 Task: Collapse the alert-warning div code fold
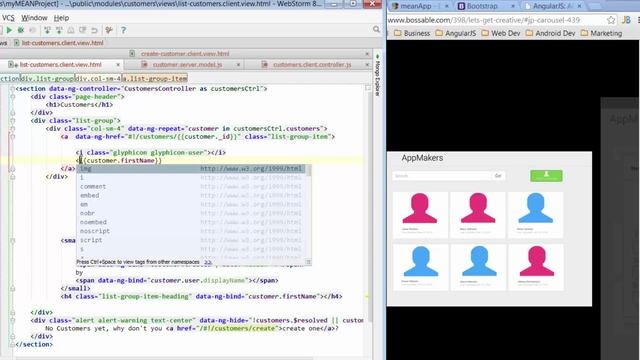[13, 320]
